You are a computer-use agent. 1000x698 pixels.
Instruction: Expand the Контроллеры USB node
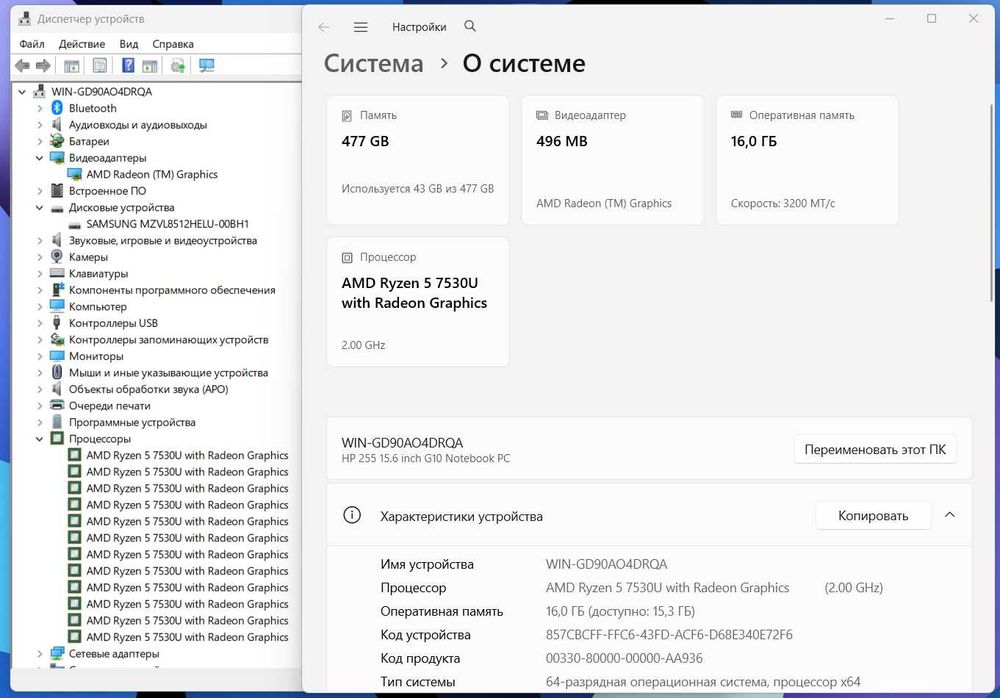point(40,323)
